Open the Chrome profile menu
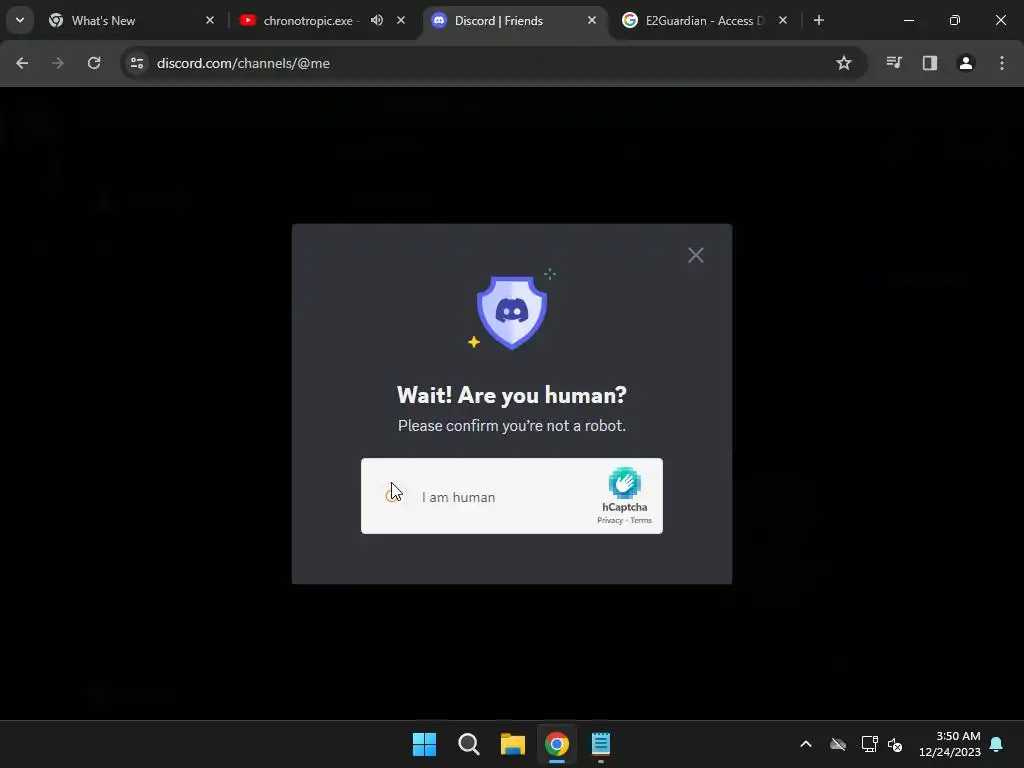Screen dimensions: 1024x768 (965, 63)
